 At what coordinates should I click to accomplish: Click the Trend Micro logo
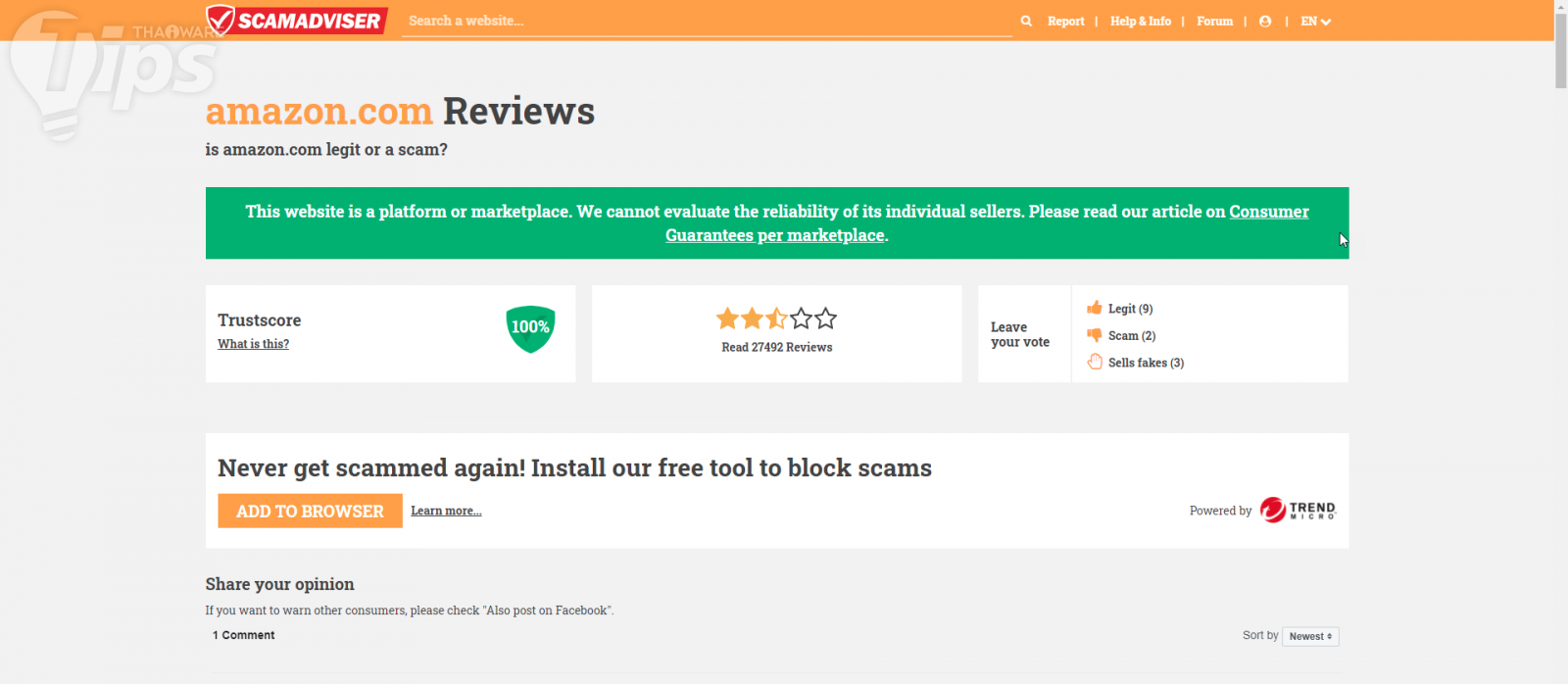[1298, 510]
